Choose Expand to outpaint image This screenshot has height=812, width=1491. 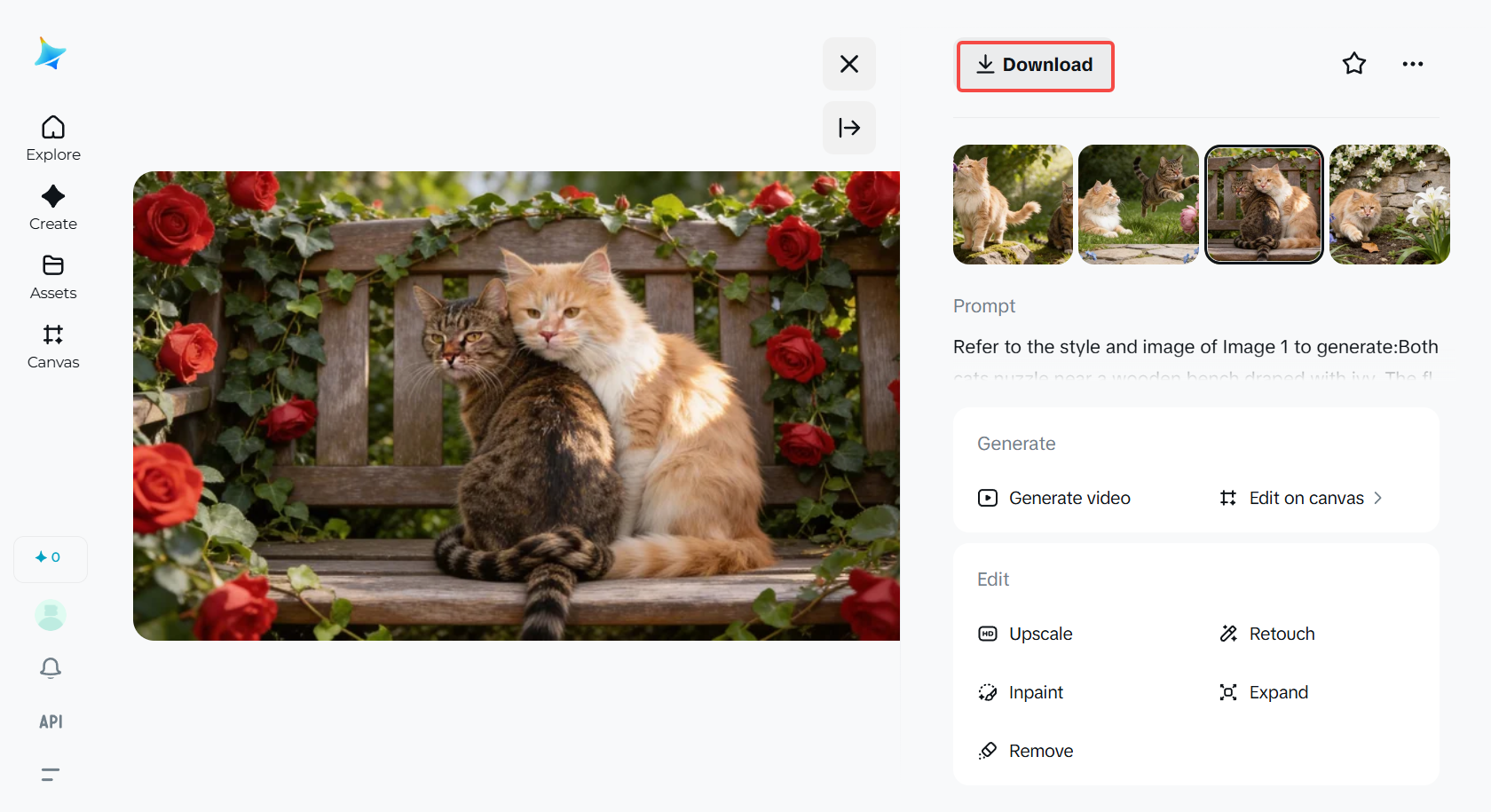click(x=1263, y=692)
